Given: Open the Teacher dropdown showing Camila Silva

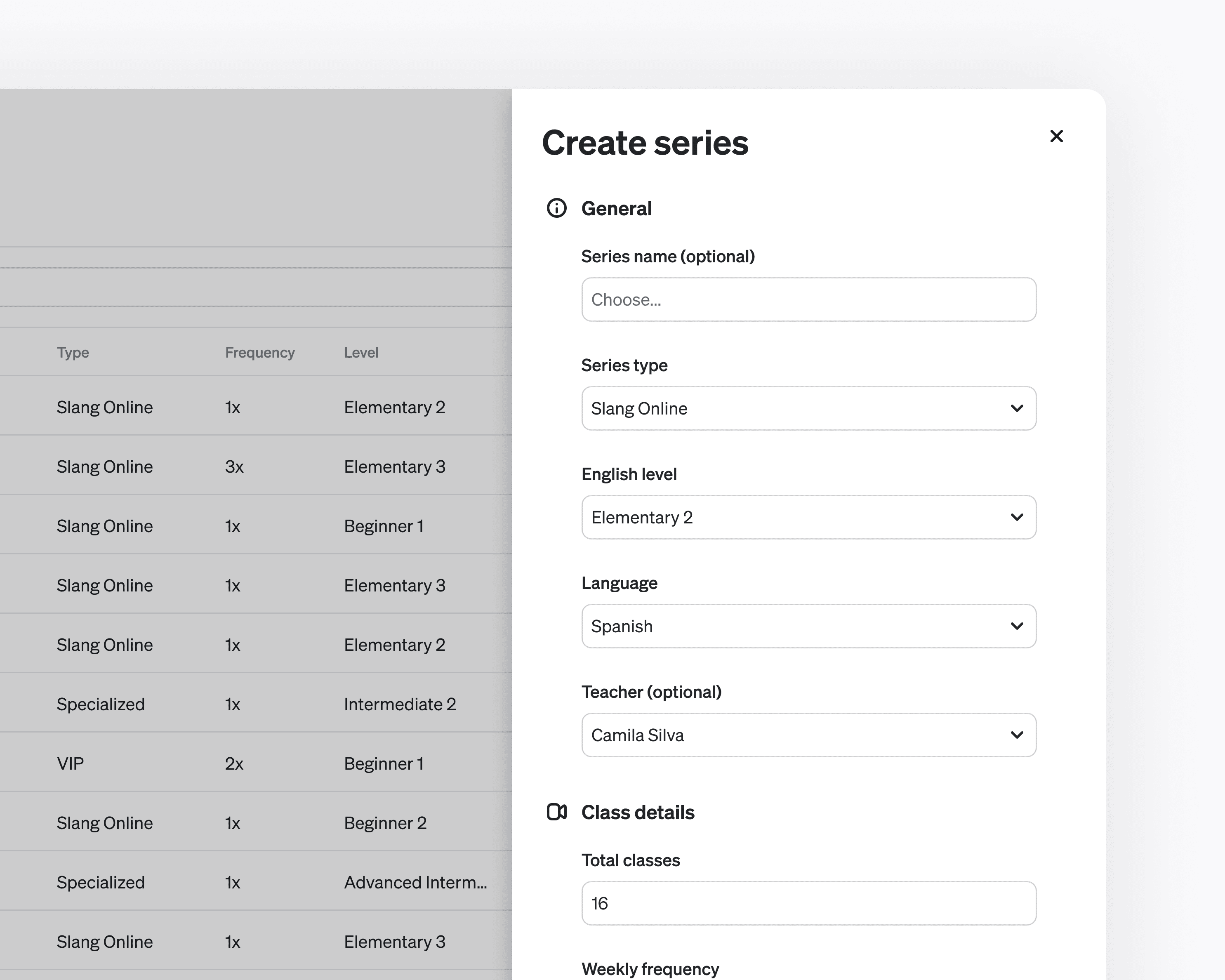Looking at the screenshot, I should click(808, 735).
